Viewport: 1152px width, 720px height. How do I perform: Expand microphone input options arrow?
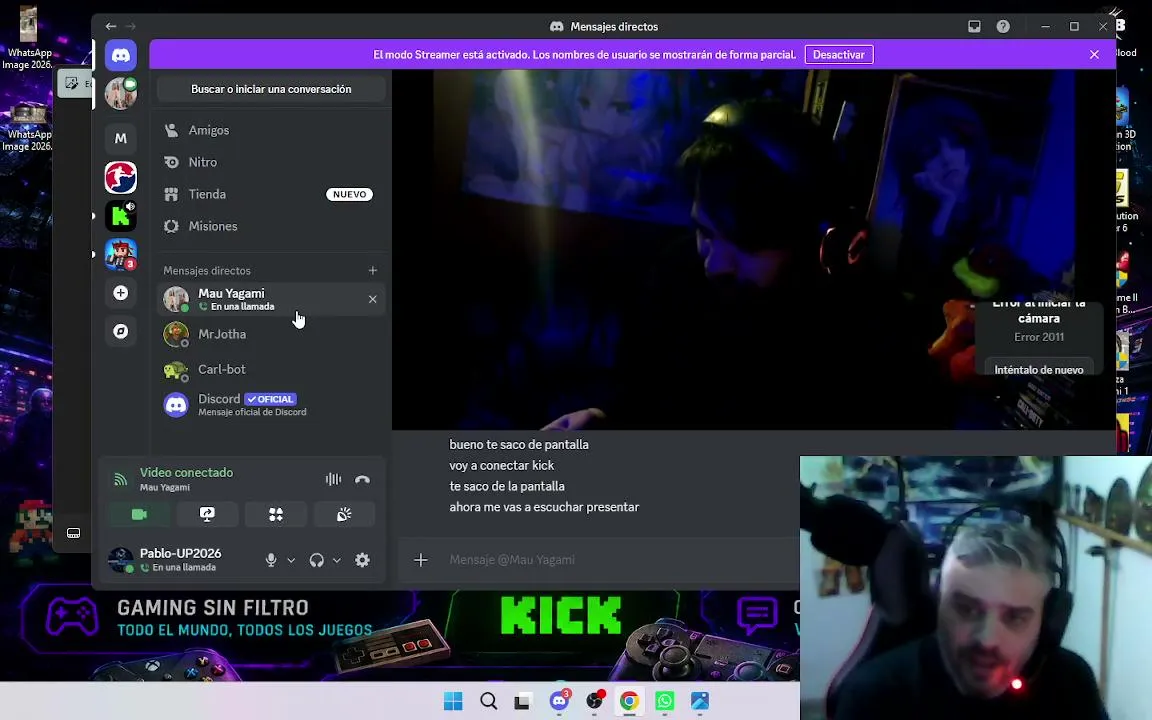pos(291,560)
